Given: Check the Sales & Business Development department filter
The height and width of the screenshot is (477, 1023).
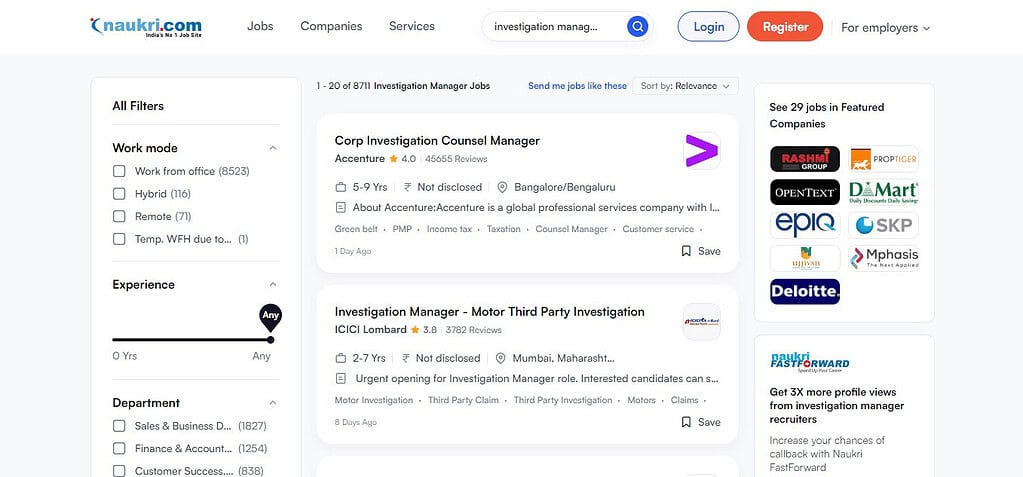Looking at the screenshot, I should 119,426.
